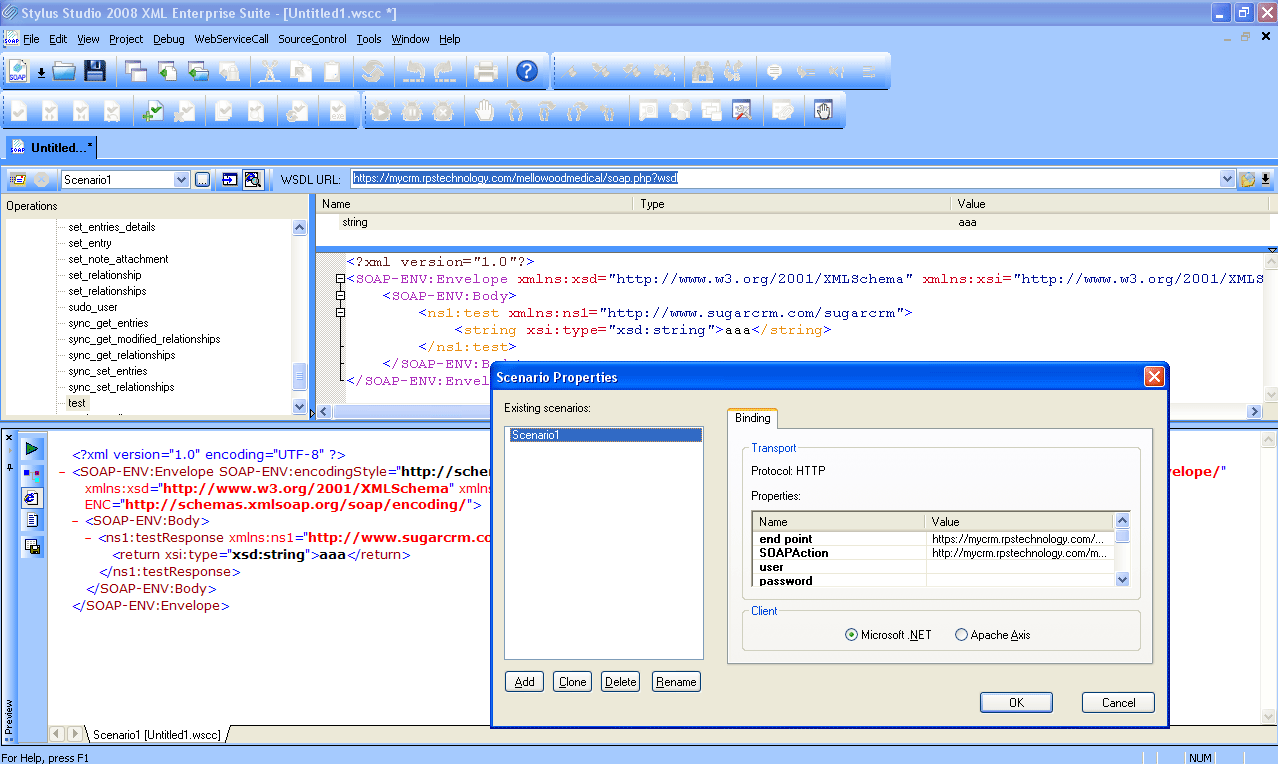Switch preview to the browser view icon
This screenshot has height=764, width=1278.
pyautogui.click(x=32, y=497)
